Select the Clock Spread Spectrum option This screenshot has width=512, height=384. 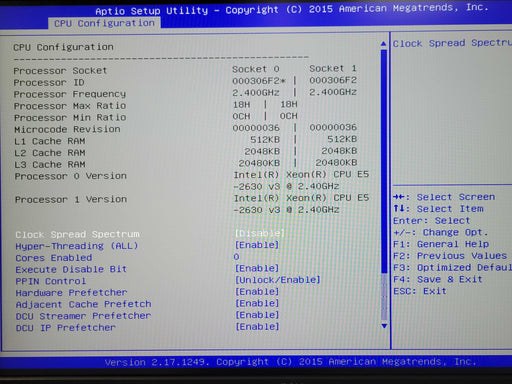pyautogui.click(x=77, y=234)
